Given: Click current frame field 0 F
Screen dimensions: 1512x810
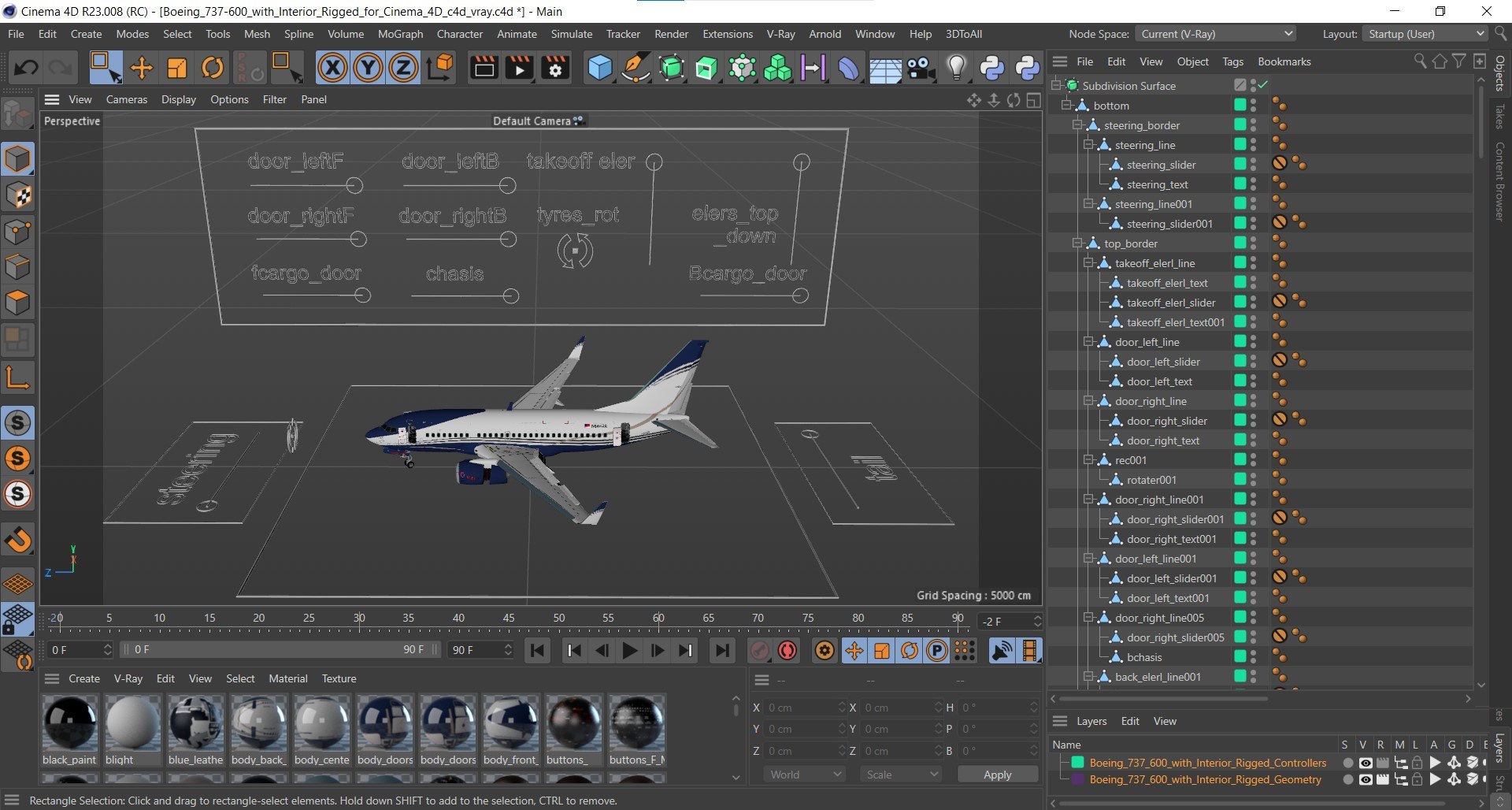Looking at the screenshot, I should 80,650.
